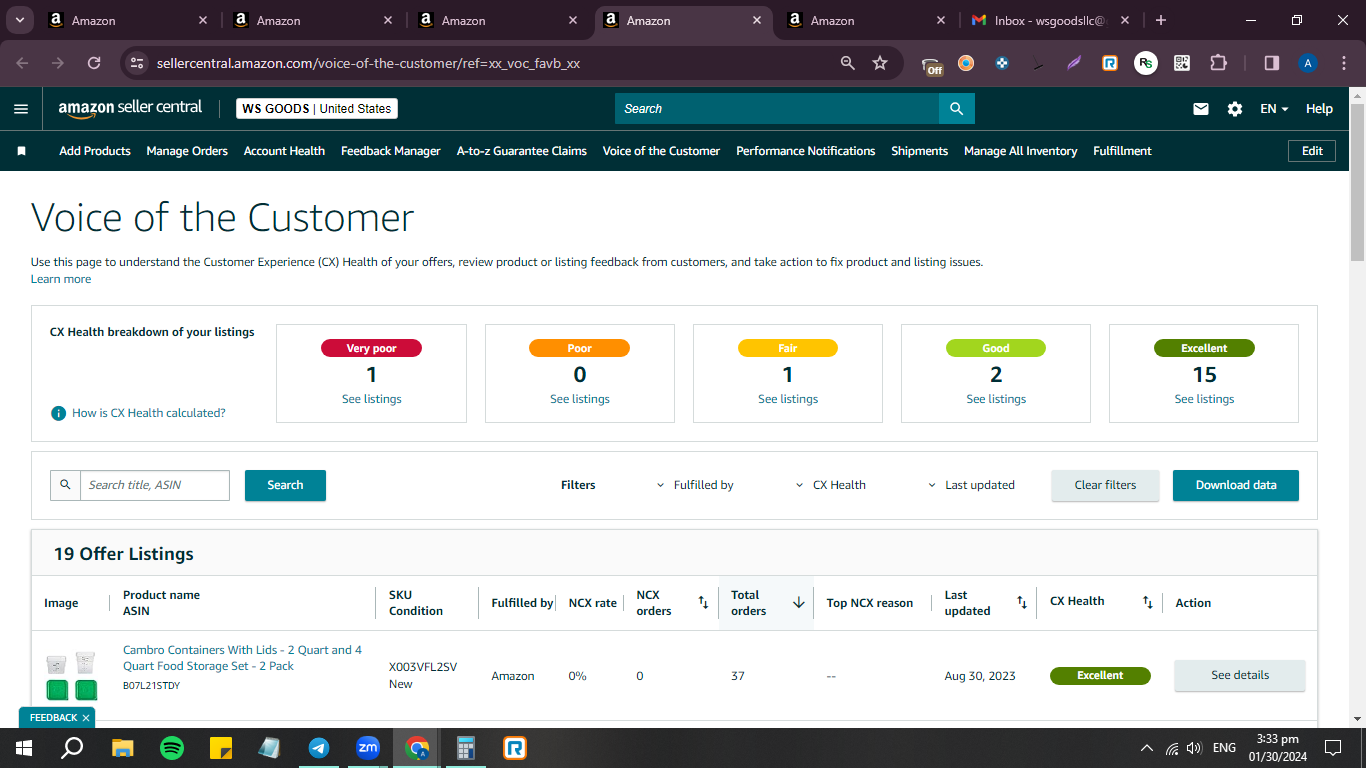Open the Chrome profile avatar A

1308,63
